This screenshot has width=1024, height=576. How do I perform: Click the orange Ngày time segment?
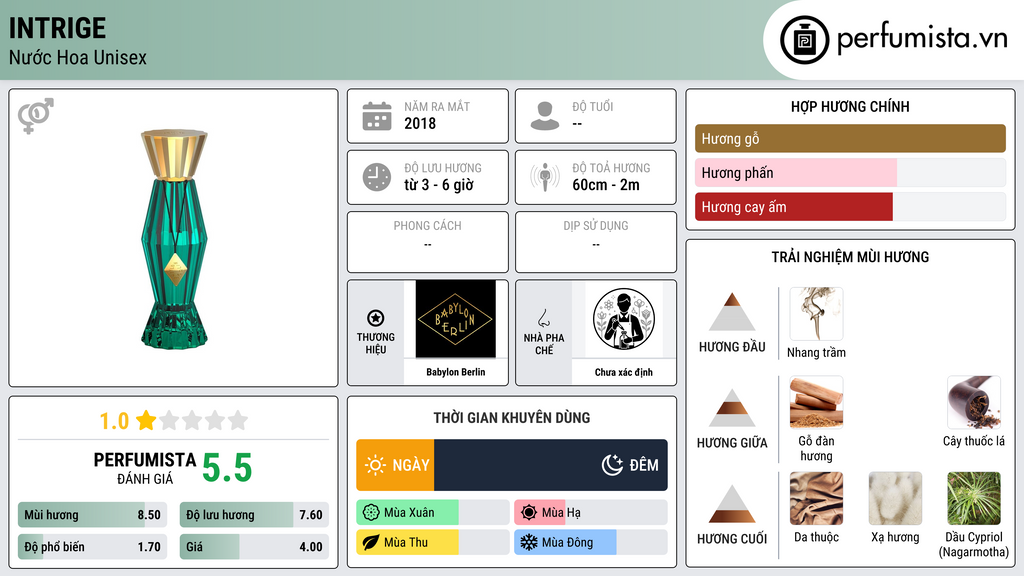click(x=395, y=465)
